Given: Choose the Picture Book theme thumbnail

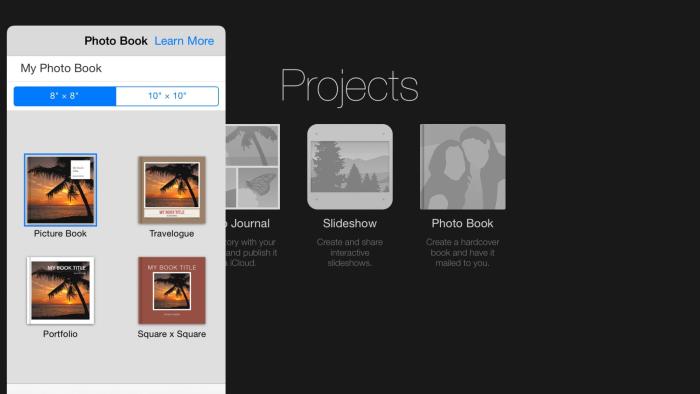Looking at the screenshot, I should tap(60, 190).
